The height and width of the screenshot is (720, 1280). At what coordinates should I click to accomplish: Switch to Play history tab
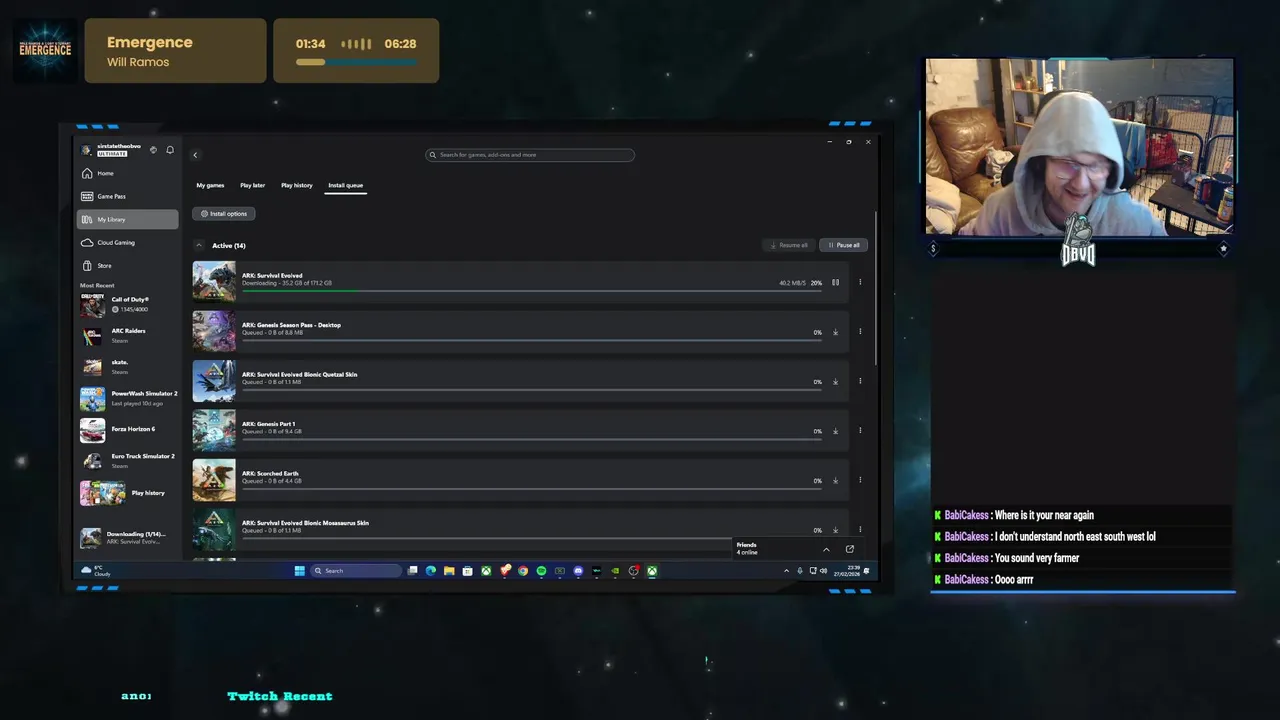296,185
